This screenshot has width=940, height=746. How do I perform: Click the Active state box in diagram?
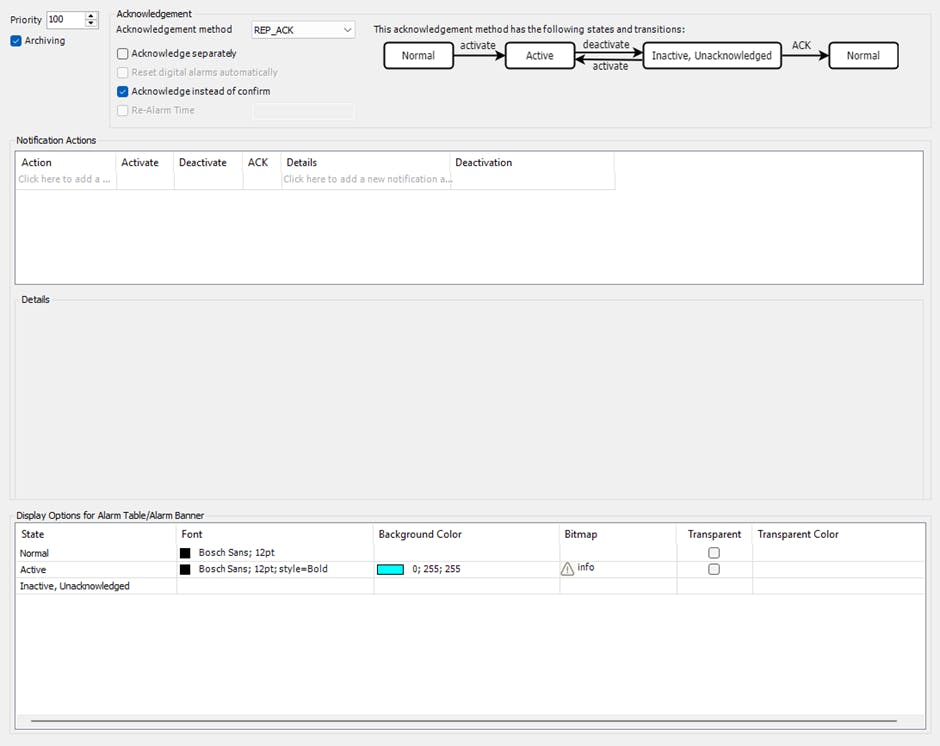tap(540, 56)
